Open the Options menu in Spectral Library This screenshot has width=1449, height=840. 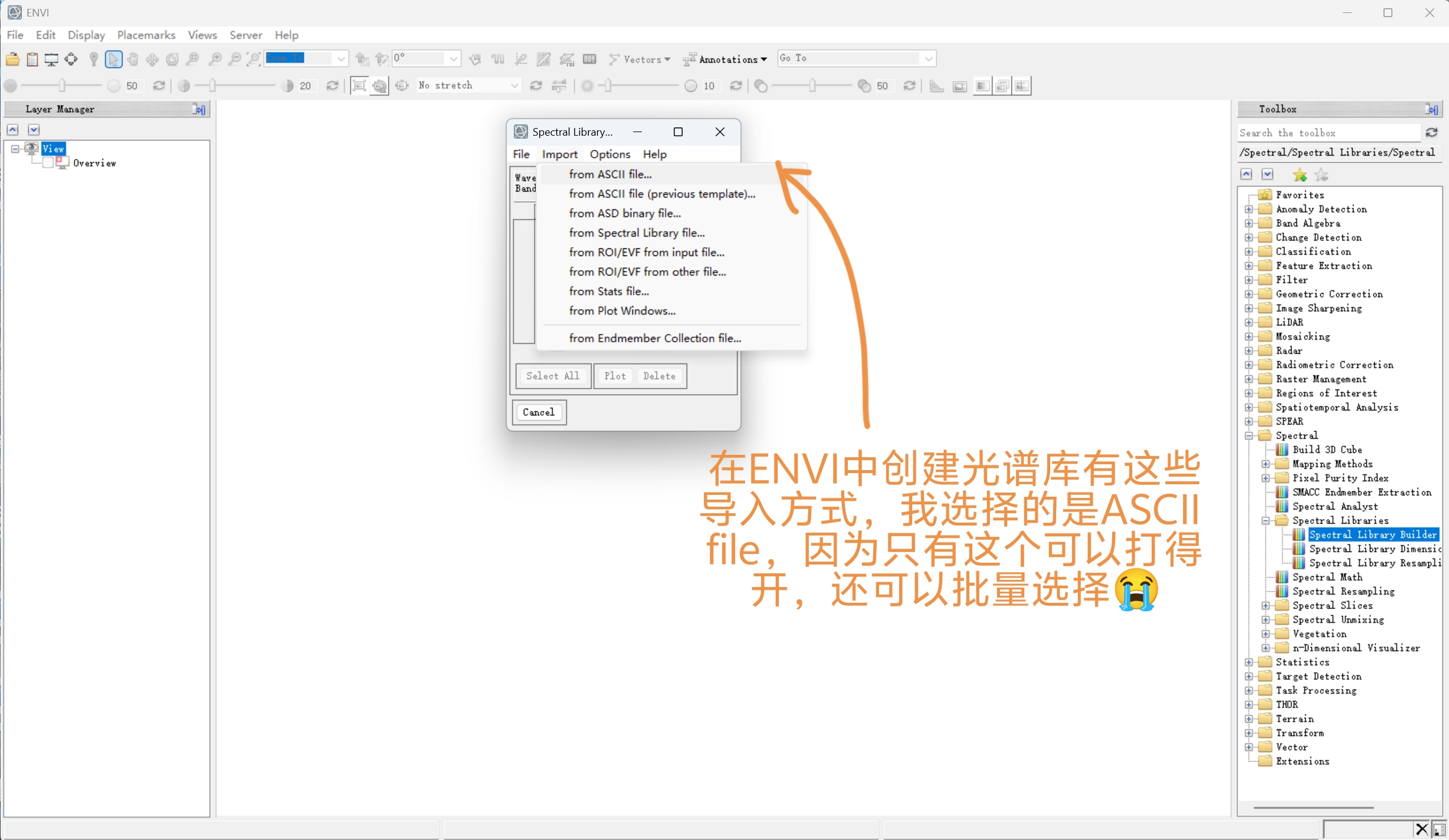[609, 154]
